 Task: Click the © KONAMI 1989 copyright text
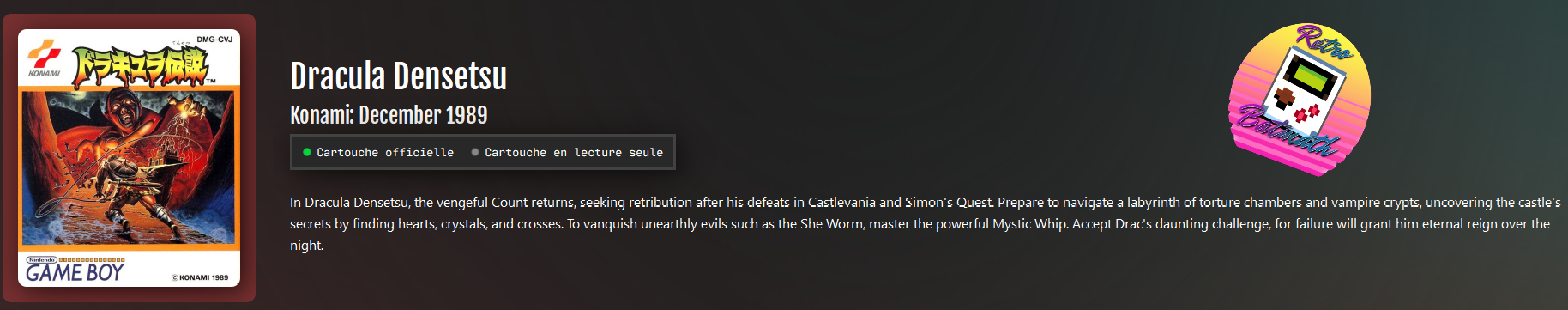pyautogui.click(x=200, y=277)
